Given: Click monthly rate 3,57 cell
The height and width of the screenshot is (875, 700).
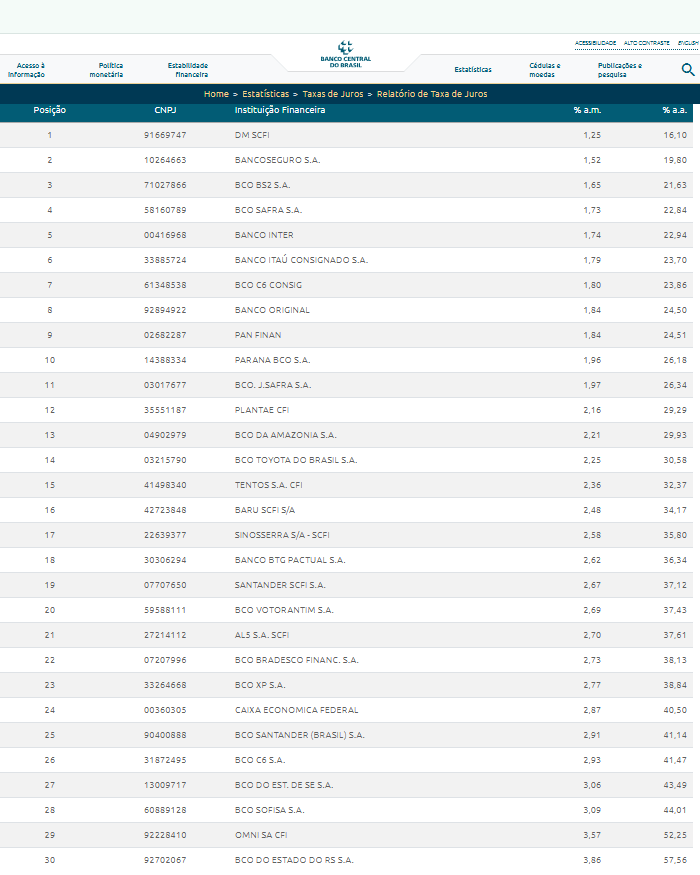Looking at the screenshot, I should 592,835.
